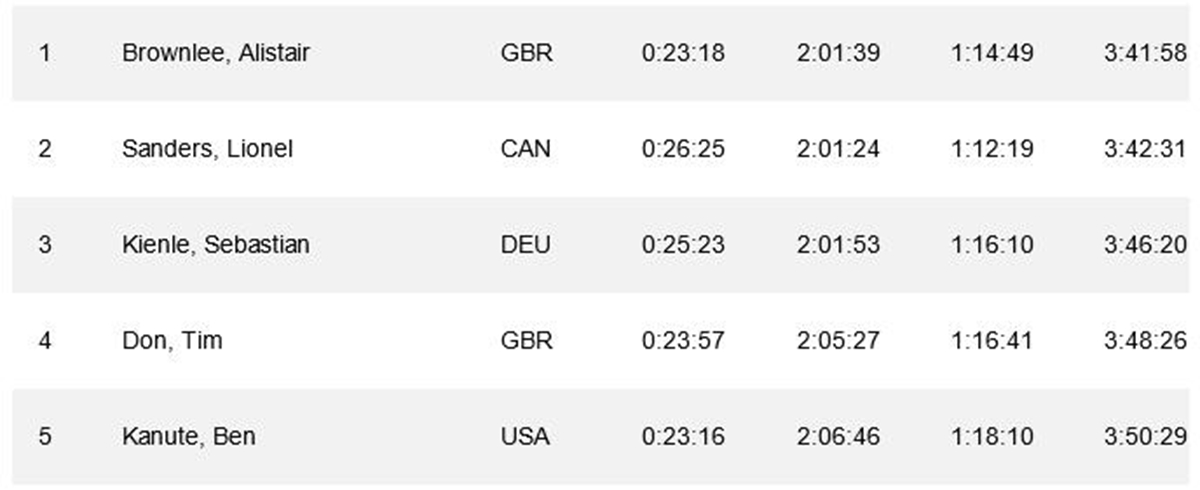
Task: Select the rank number 4 cell
Action: (x=45, y=341)
